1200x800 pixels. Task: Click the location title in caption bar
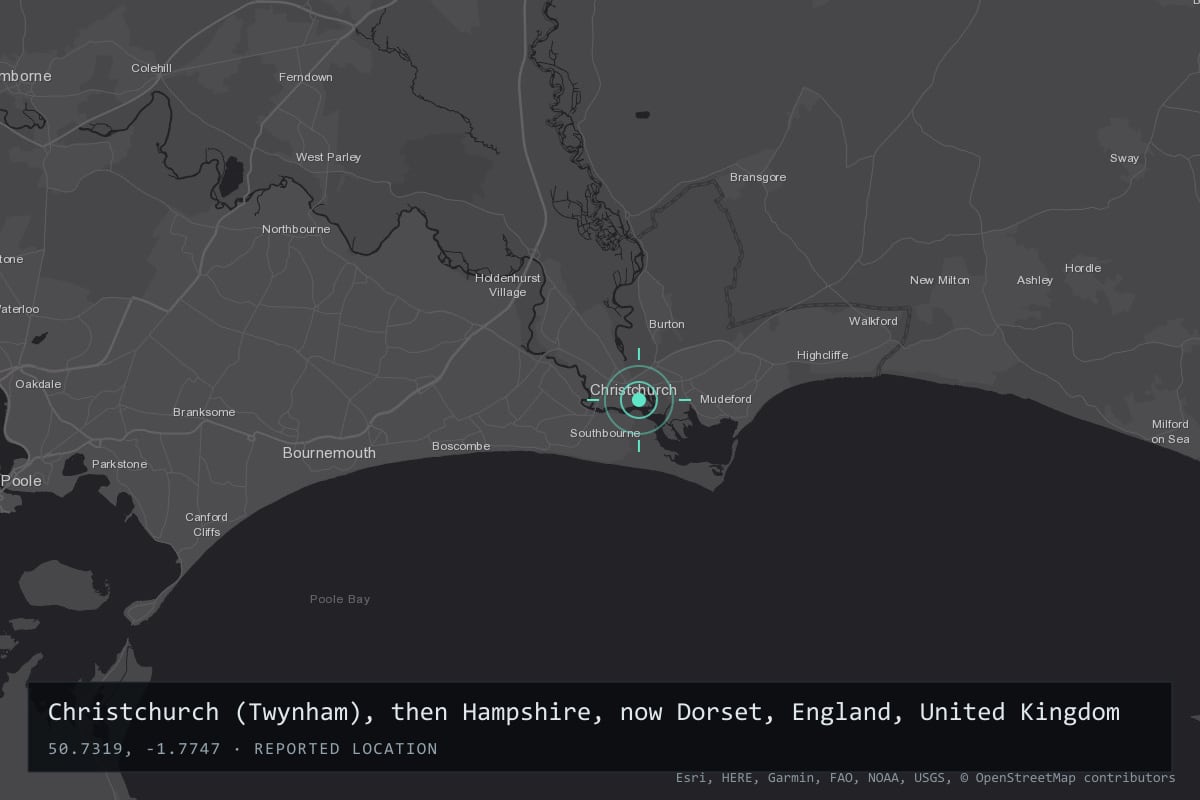point(584,712)
